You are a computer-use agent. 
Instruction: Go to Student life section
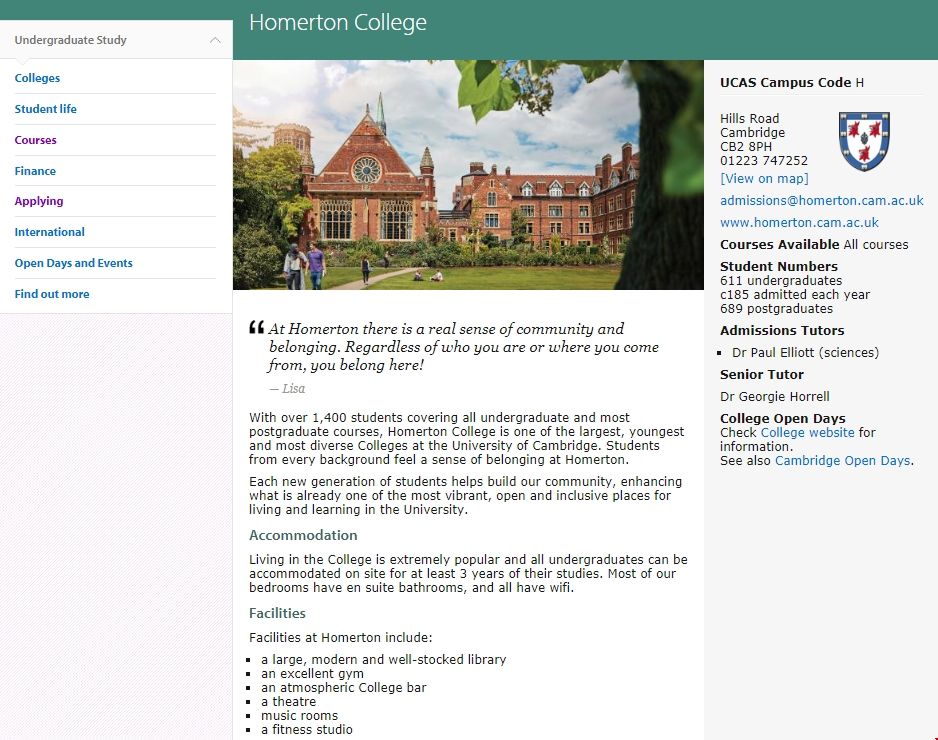[45, 109]
